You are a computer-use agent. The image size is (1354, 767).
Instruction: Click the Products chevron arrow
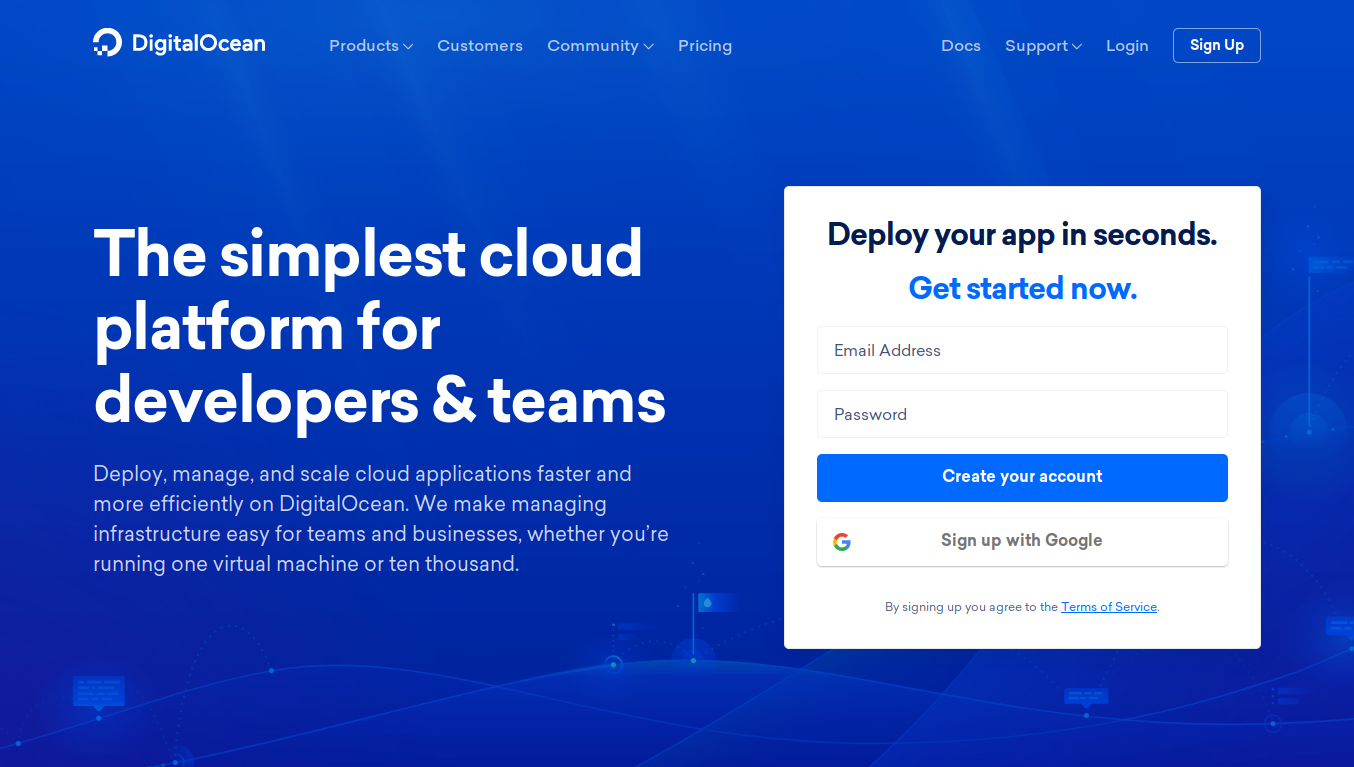click(409, 46)
